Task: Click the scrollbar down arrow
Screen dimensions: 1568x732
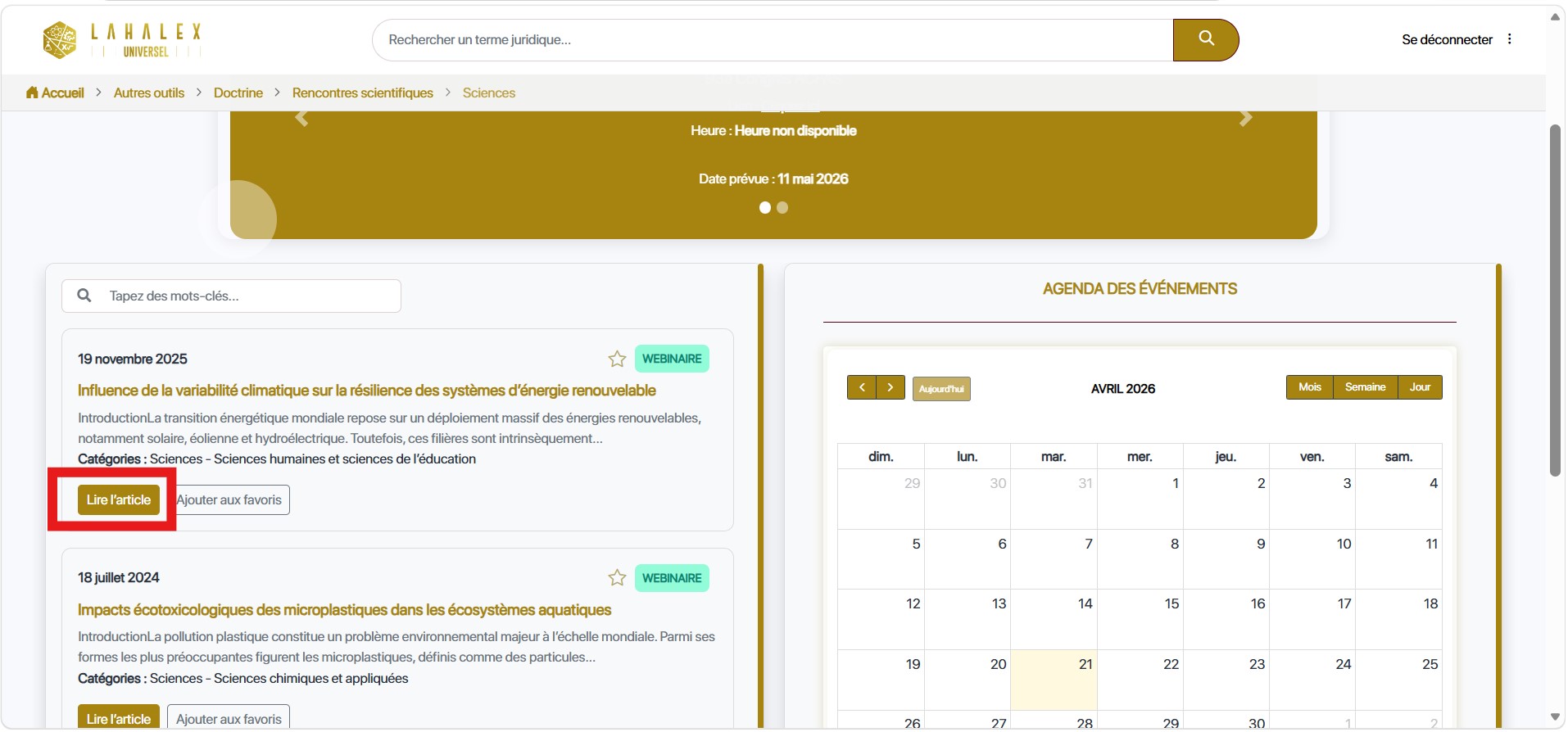Action: coord(1555,718)
